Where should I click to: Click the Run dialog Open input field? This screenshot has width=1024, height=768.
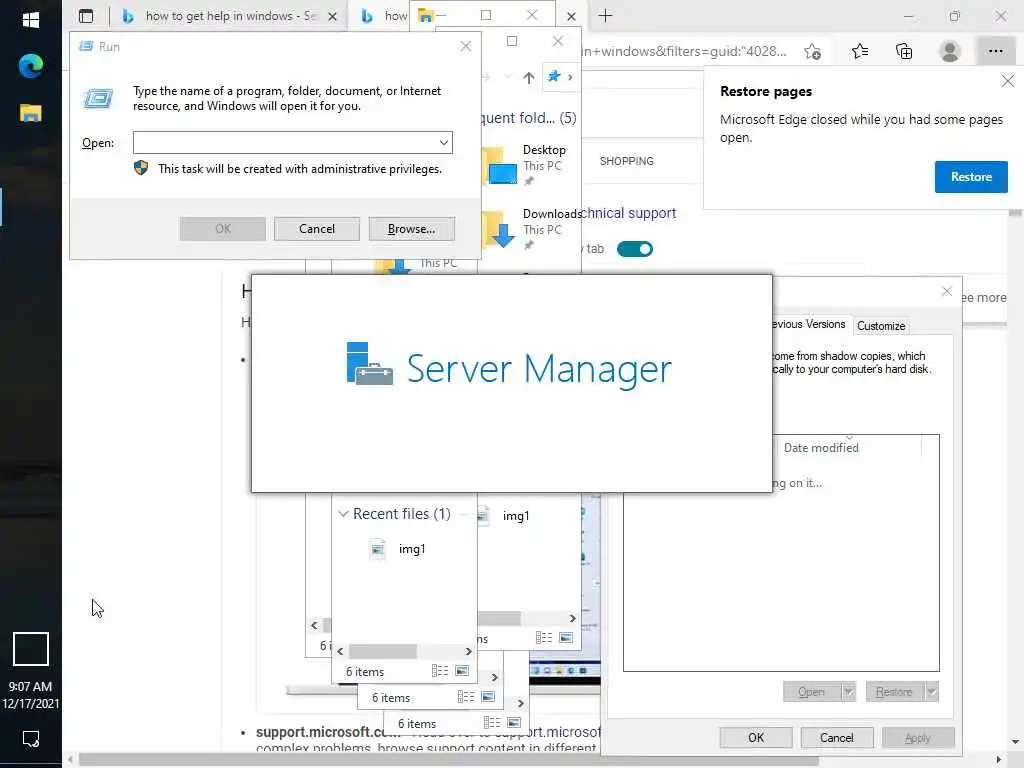[x=285, y=142]
